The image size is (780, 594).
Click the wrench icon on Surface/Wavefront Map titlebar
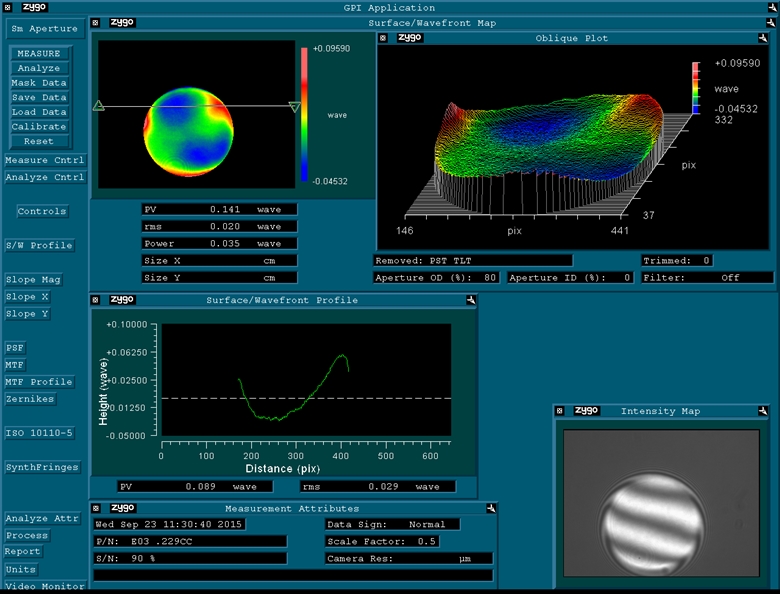coord(769,22)
